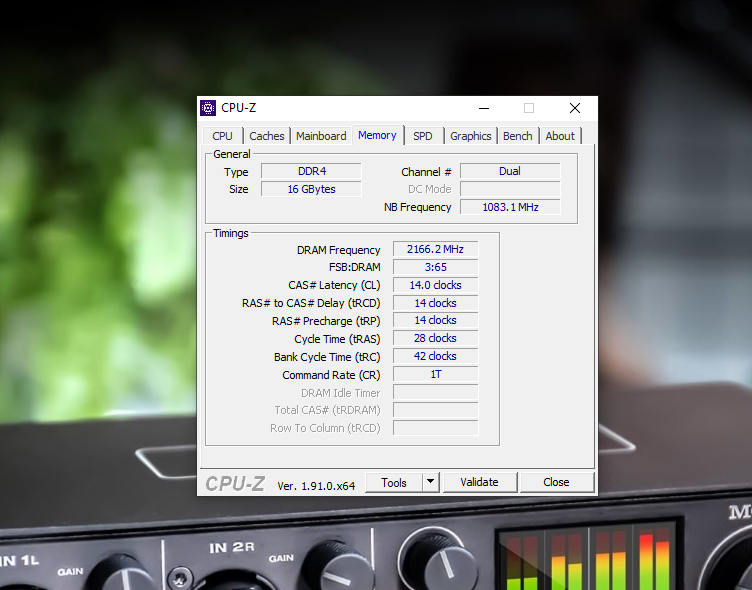
Task: Select the SPD tab
Action: 423,136
